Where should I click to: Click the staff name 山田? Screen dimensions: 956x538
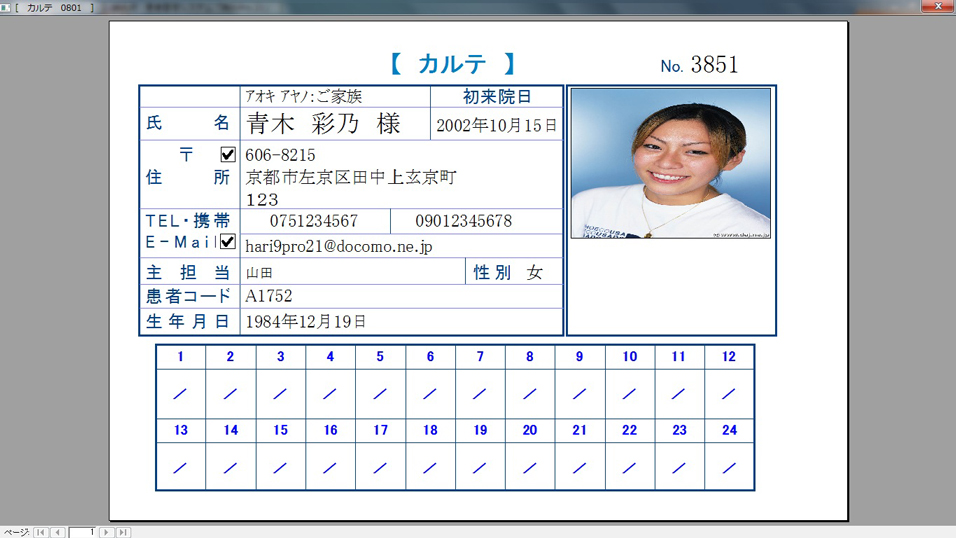pyautogui.click(x=259, y=273)
